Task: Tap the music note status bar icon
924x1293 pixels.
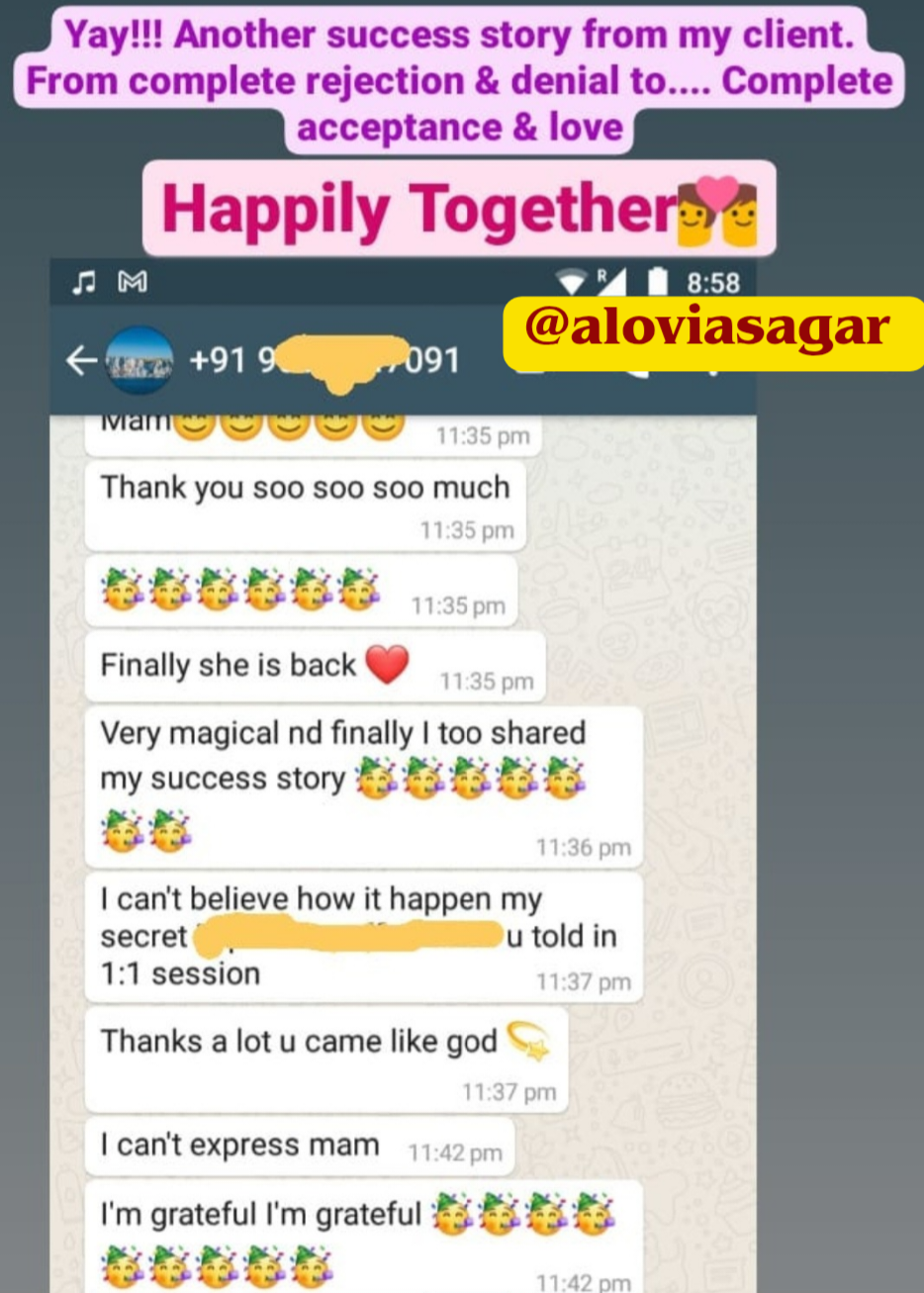Action: pyautogui.click(x=84, y=283)
